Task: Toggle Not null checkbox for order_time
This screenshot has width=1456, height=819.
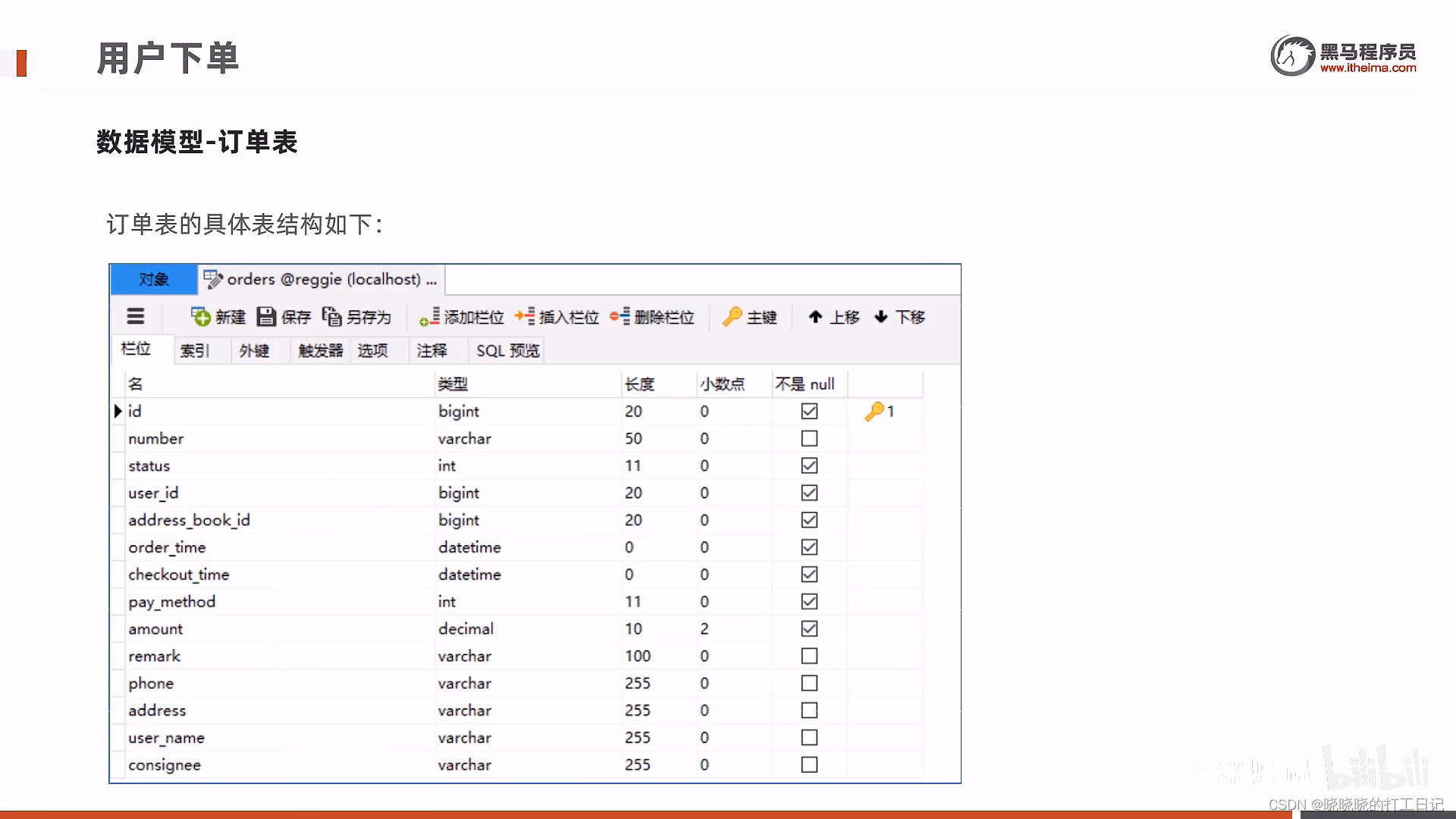Action: click(x=809, y=547)
